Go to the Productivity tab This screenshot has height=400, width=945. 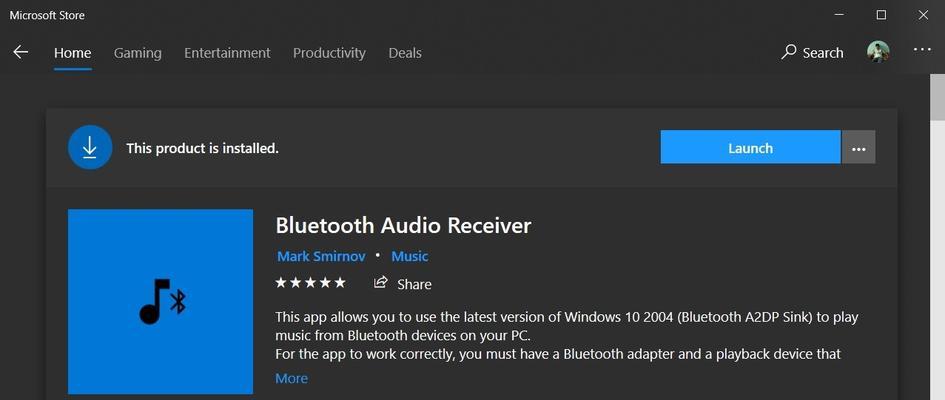click(x=329, y=53)
